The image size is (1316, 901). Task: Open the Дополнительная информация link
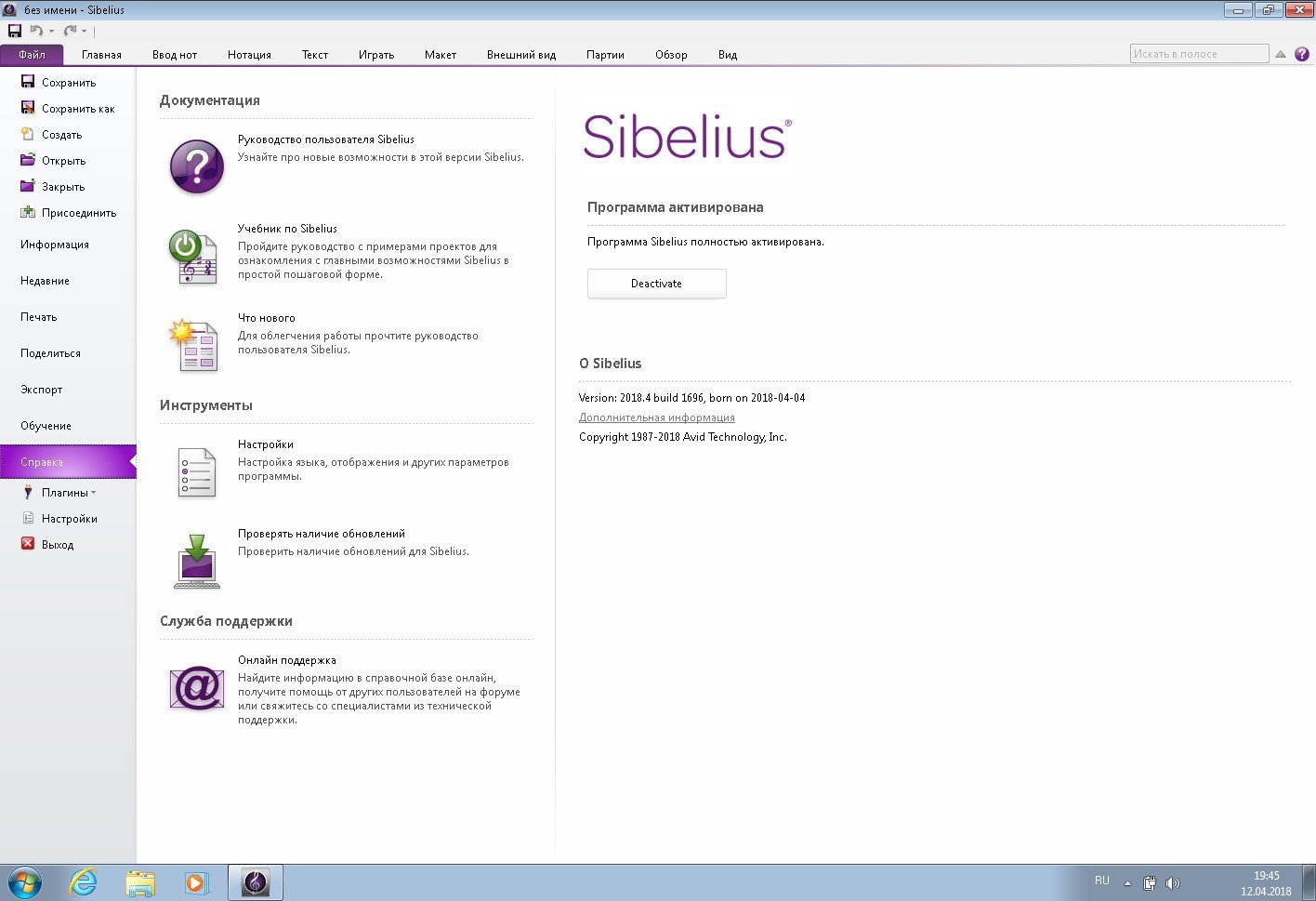coord(657,417)
